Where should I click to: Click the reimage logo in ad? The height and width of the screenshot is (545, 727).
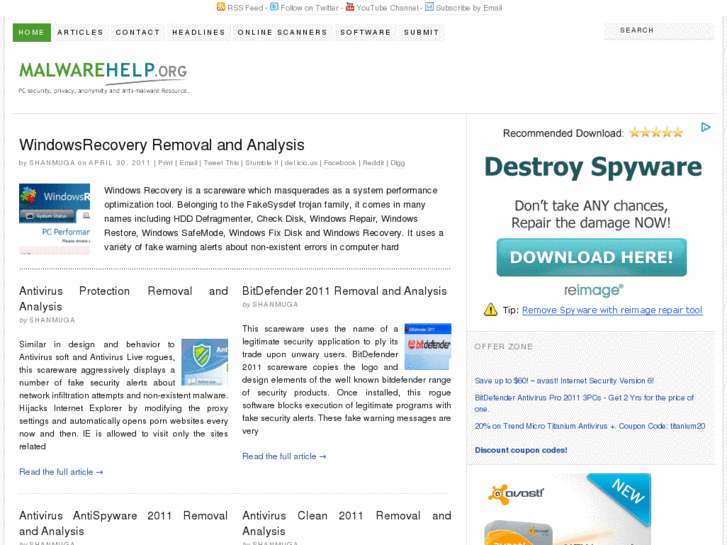[x=593, y=291]
